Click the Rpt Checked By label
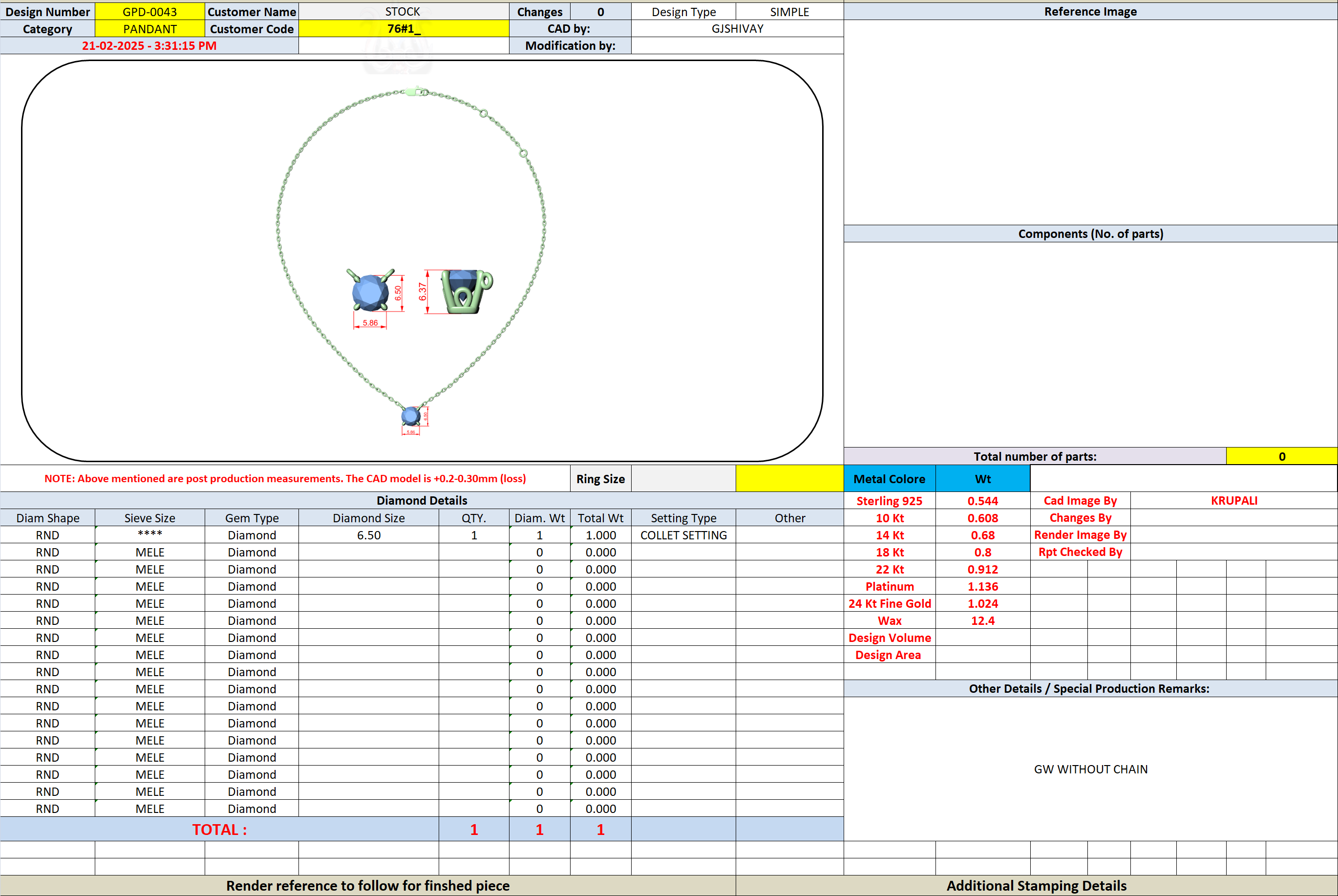The image size is (1338, 896). click(1081, 552)
